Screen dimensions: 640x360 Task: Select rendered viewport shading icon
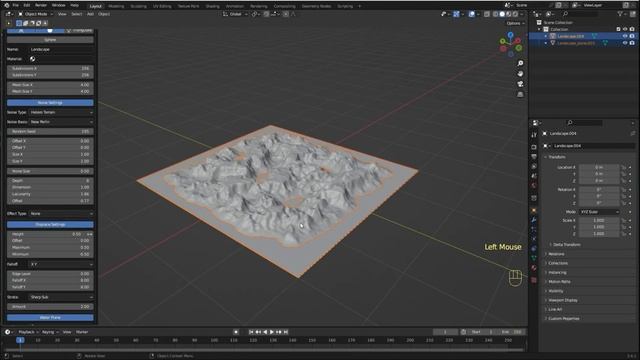tap(515, 14)
